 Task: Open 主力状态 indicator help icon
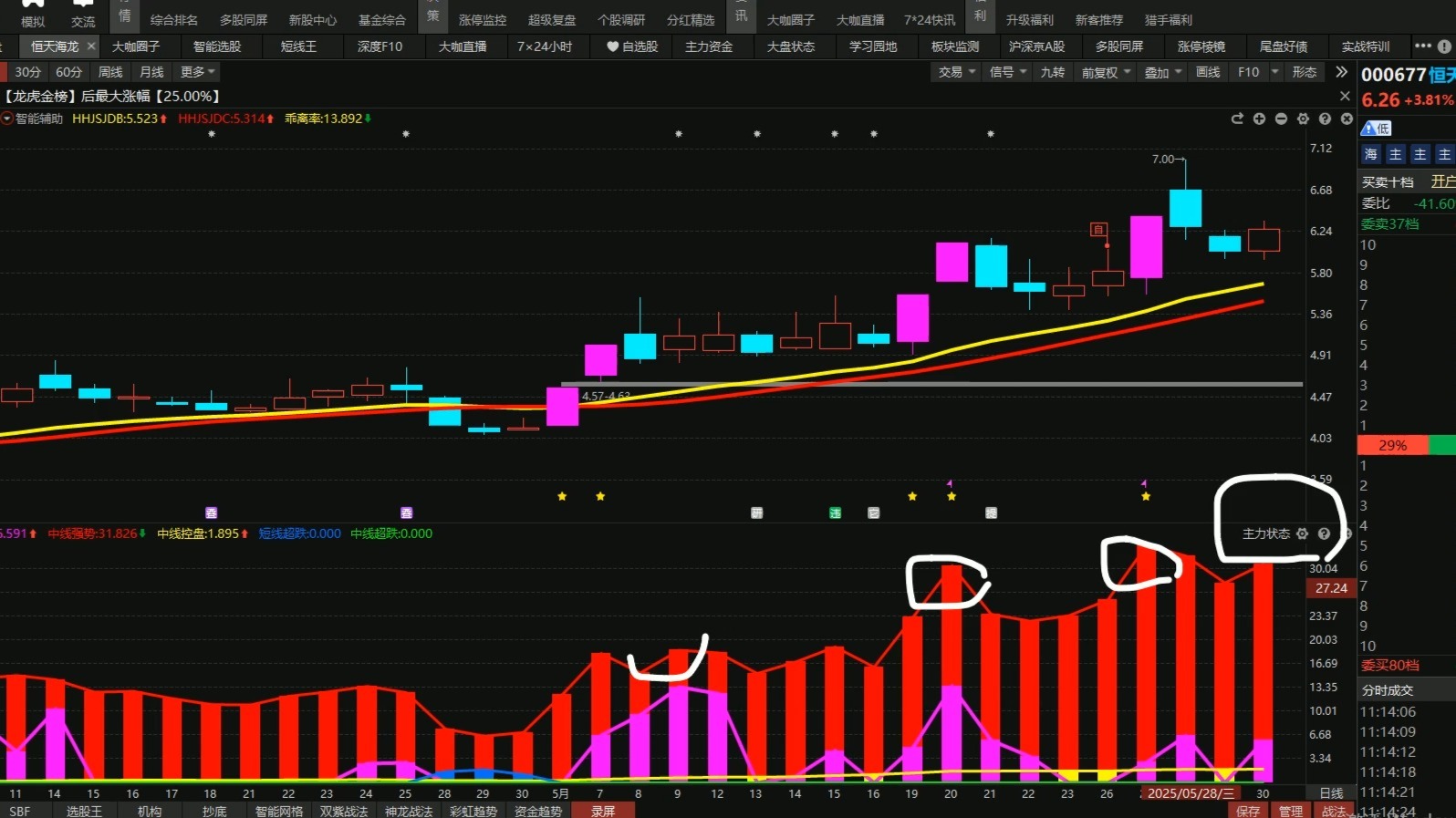click(1325, 533)
